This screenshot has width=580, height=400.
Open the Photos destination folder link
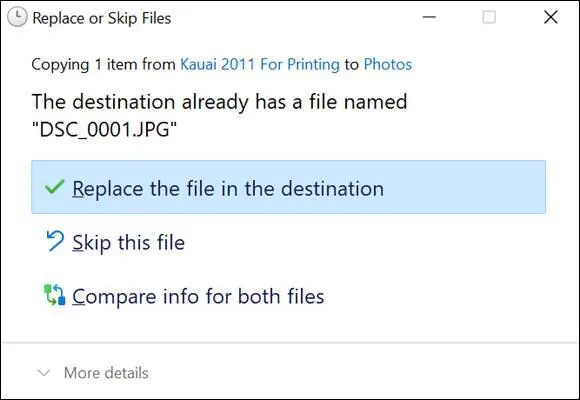point(388,64)
